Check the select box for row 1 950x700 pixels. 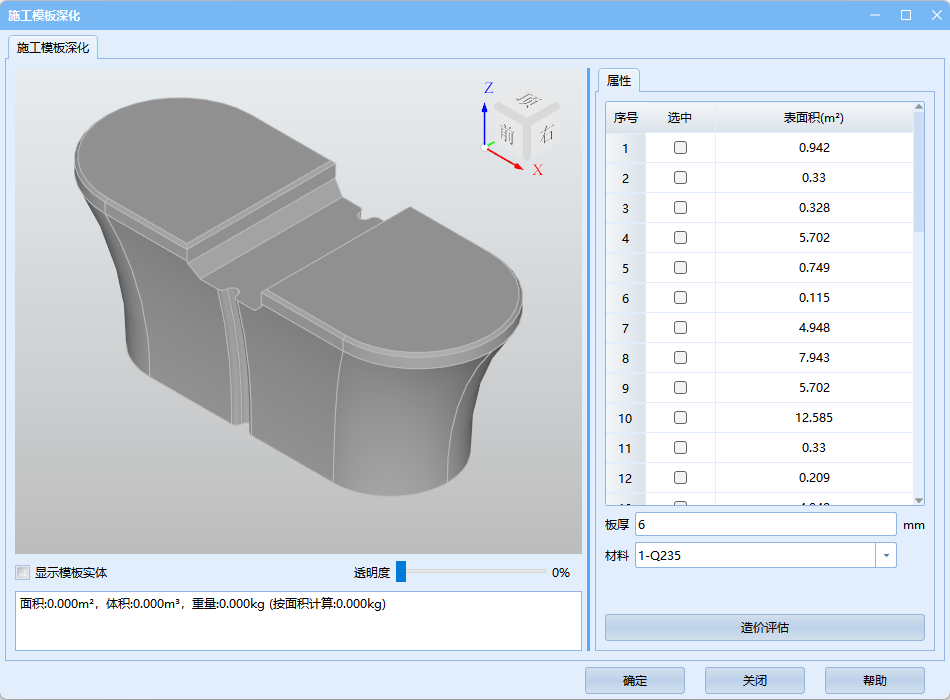tap(680, 148)
